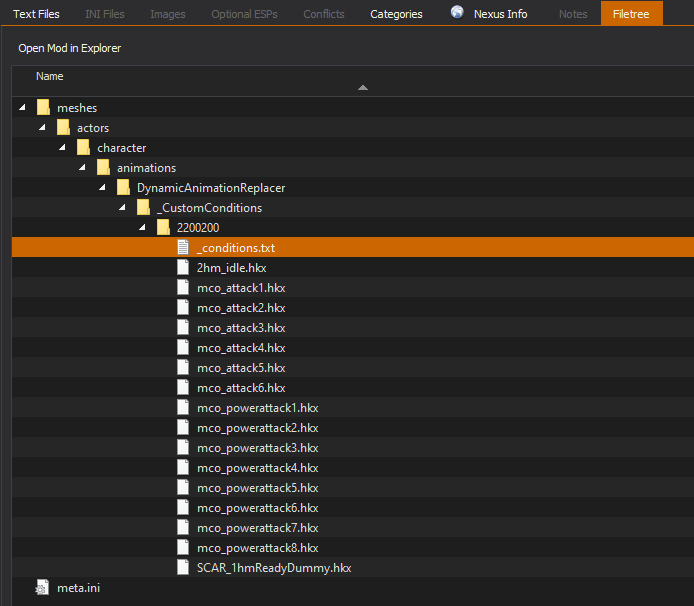Click the 2hm_idle.hkx file icon
This screenshot has width=694, height=606.
(x=183, y=267)
